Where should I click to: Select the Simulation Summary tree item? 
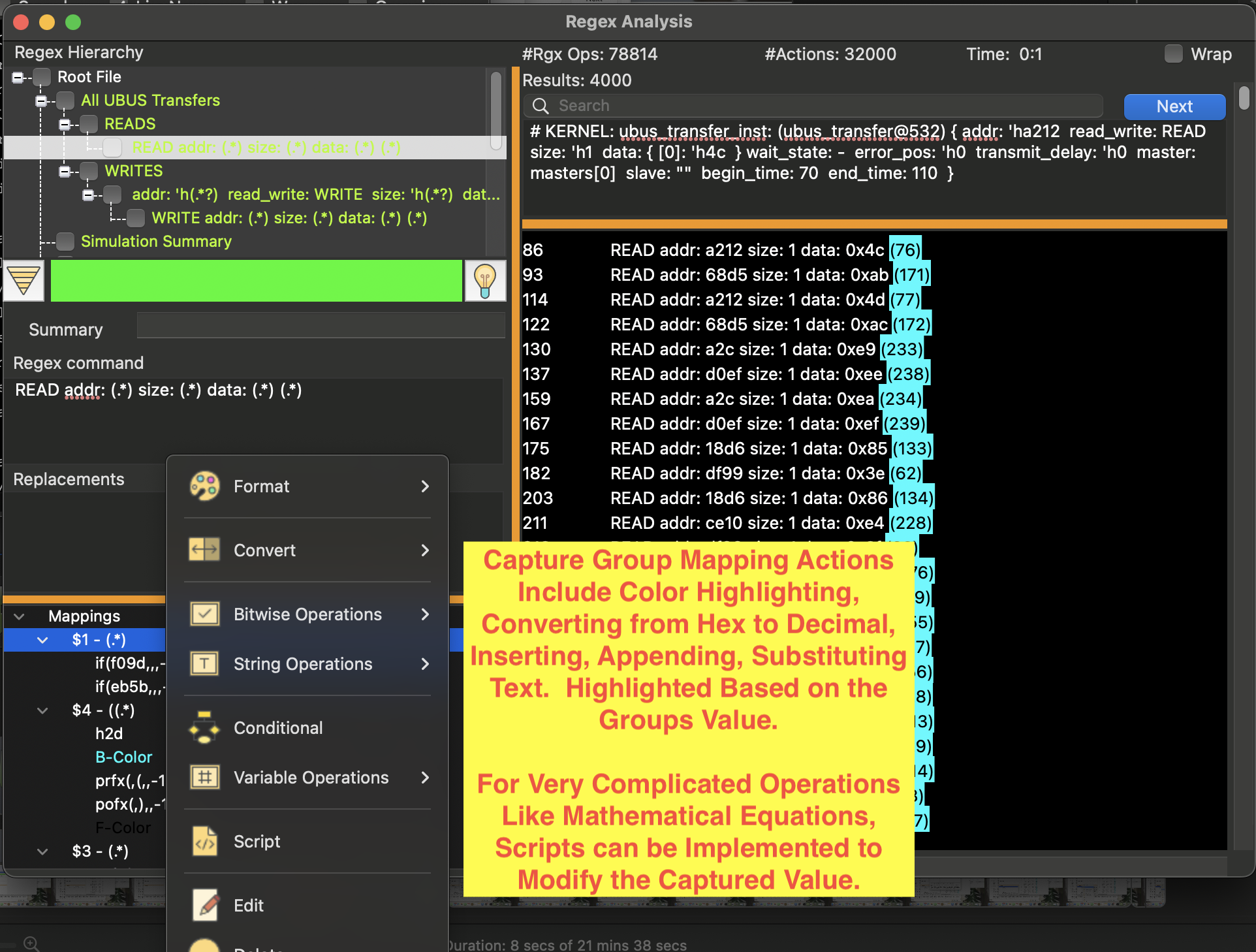coord(156,242)
